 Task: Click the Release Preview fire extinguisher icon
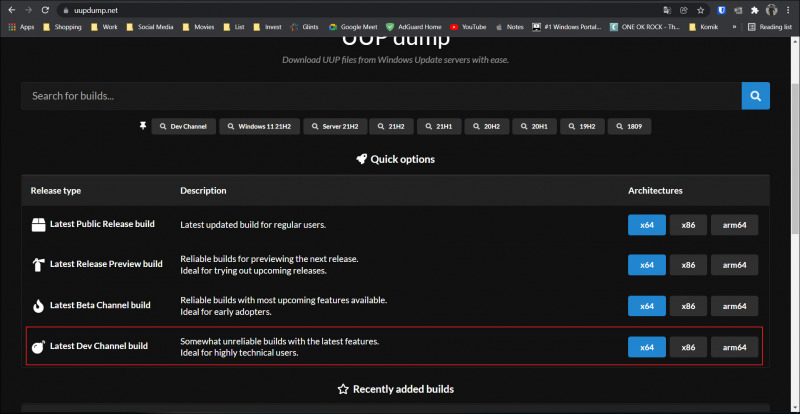38,264
